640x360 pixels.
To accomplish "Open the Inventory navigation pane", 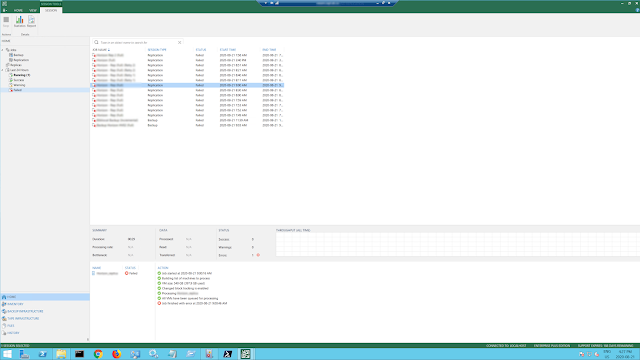I will 45,304.
